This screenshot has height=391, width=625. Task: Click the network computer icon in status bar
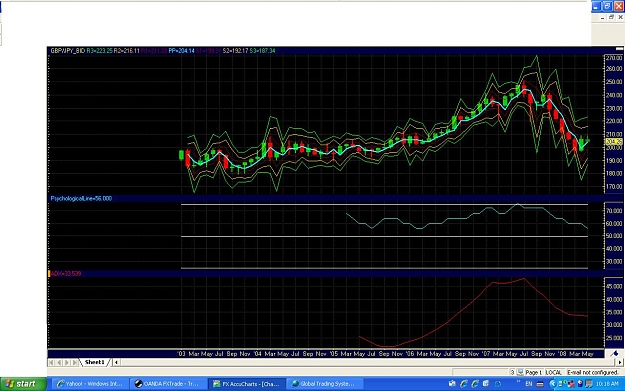[520, 372]
